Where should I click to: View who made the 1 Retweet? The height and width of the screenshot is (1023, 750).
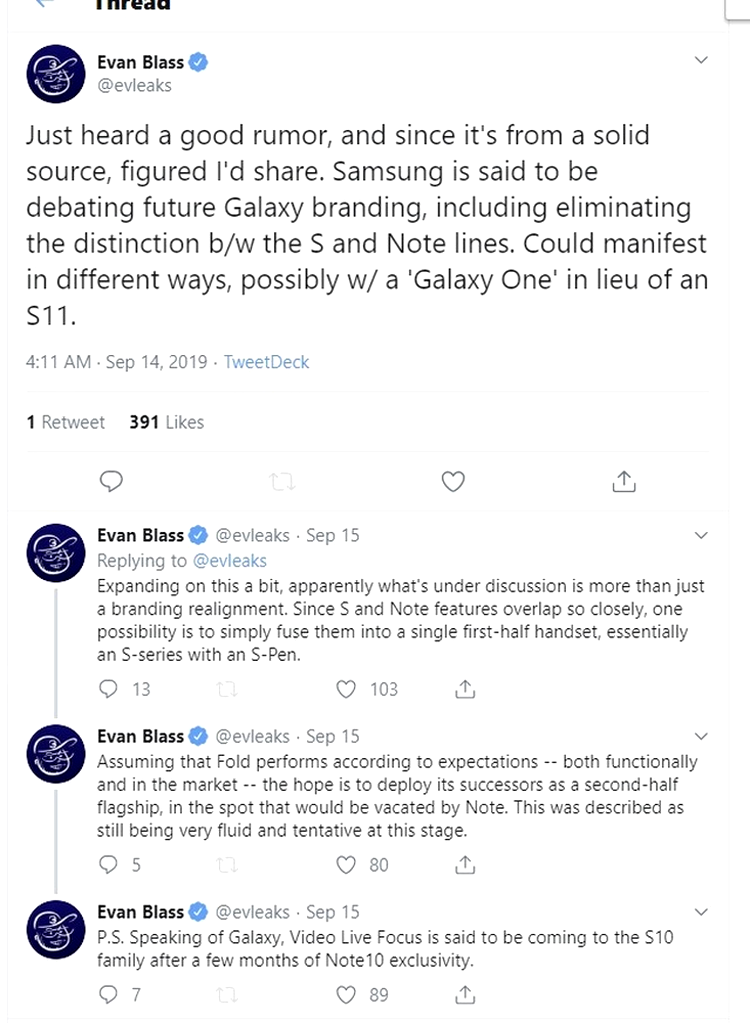(65, 422)
